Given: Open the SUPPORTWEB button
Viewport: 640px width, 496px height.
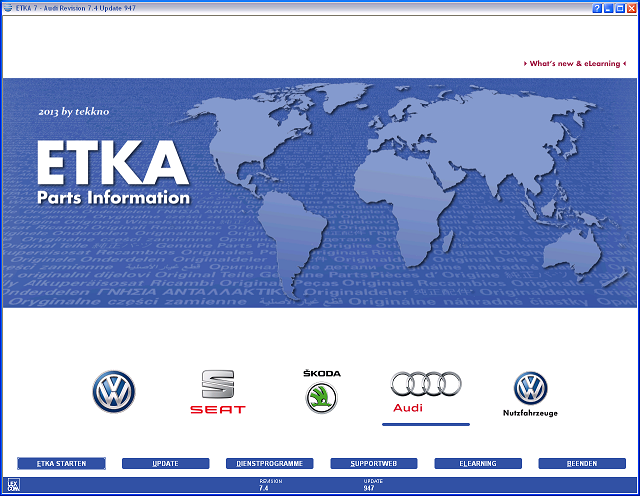Looking at the screenshot, I should pyautogui.click(x=374, y=463).
